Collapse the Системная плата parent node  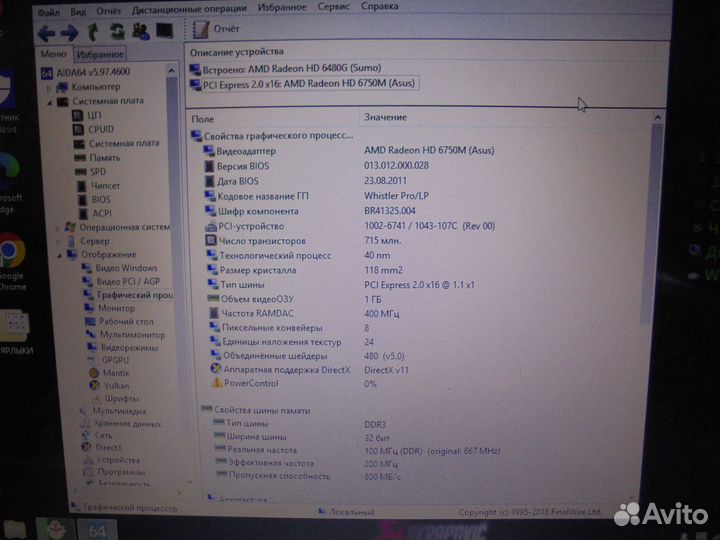pyautogui.click(x=49, y=102)
